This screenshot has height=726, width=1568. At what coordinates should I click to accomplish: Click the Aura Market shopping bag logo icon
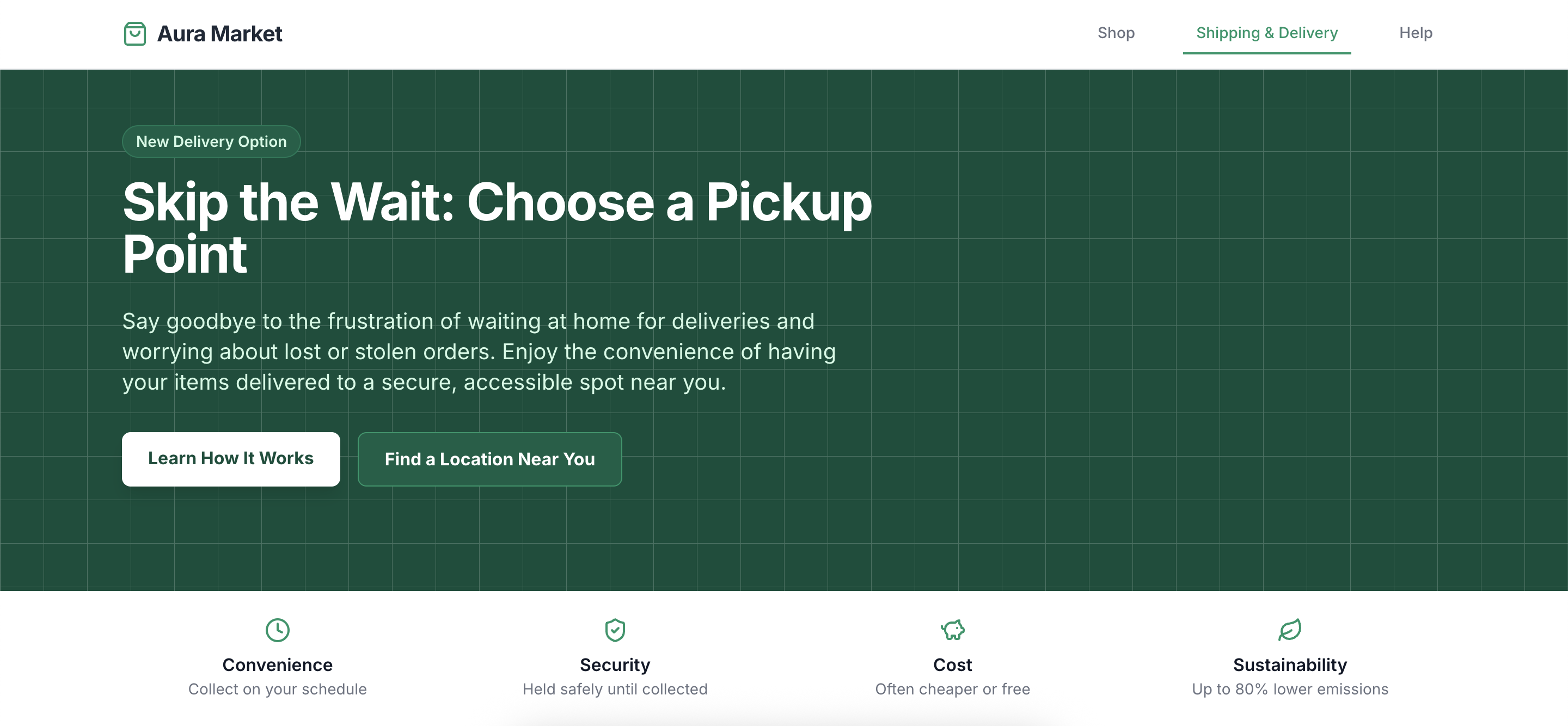[x=134, y=34]
